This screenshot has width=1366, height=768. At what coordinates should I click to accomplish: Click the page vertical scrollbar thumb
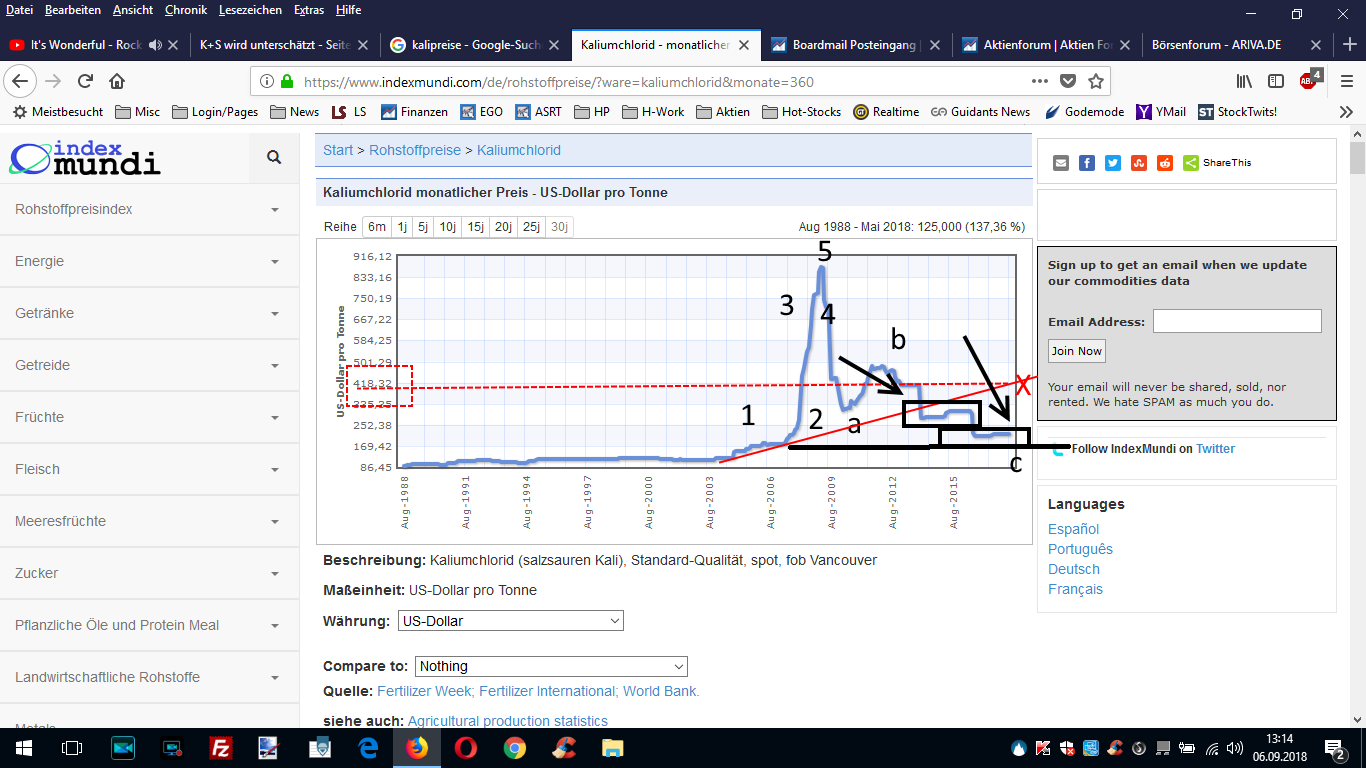coord(1357,158)
